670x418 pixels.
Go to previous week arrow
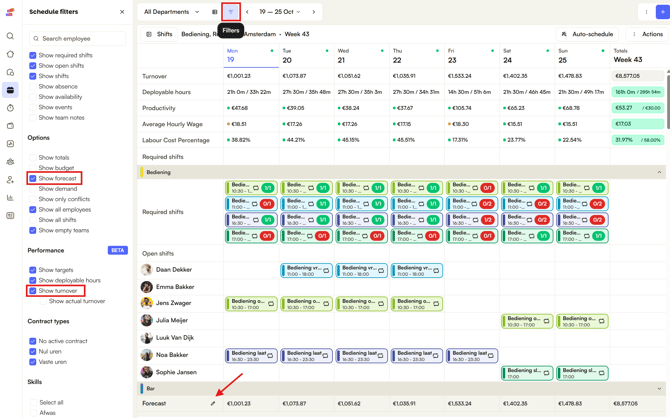247,12
